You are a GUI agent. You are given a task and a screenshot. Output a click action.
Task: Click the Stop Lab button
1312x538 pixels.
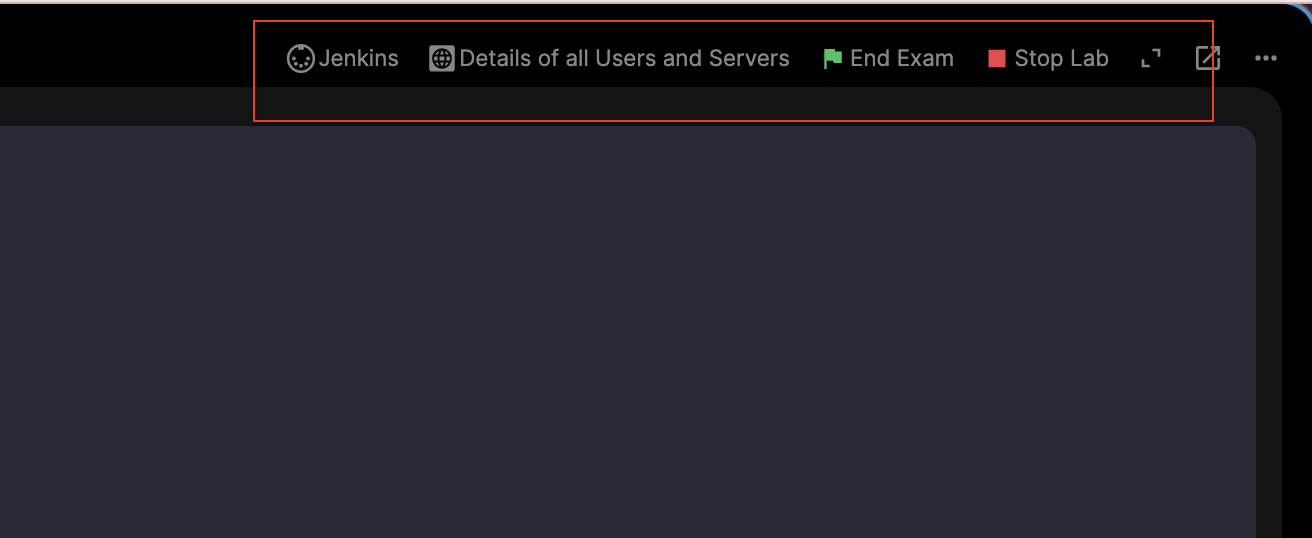pyautogui.click(x=1048, y=59)
